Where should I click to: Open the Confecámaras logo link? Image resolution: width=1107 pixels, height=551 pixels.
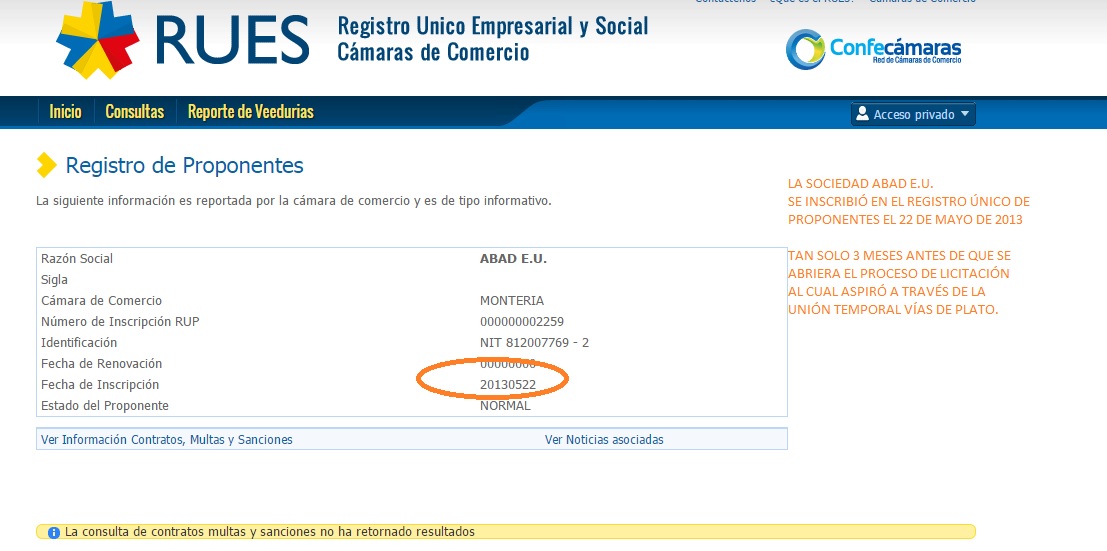point(873,49)
